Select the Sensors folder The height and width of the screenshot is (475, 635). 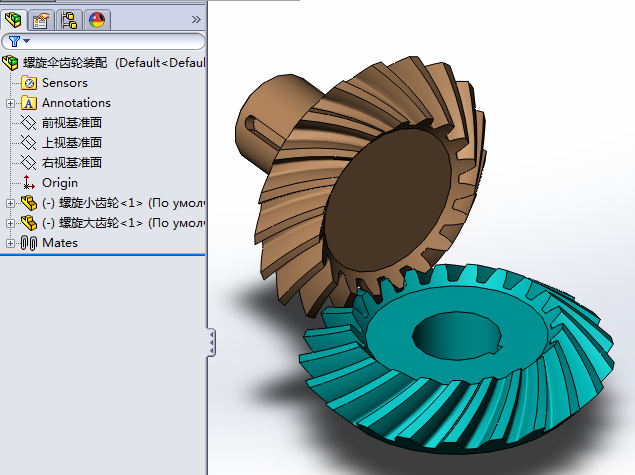[x=65, y=83]
